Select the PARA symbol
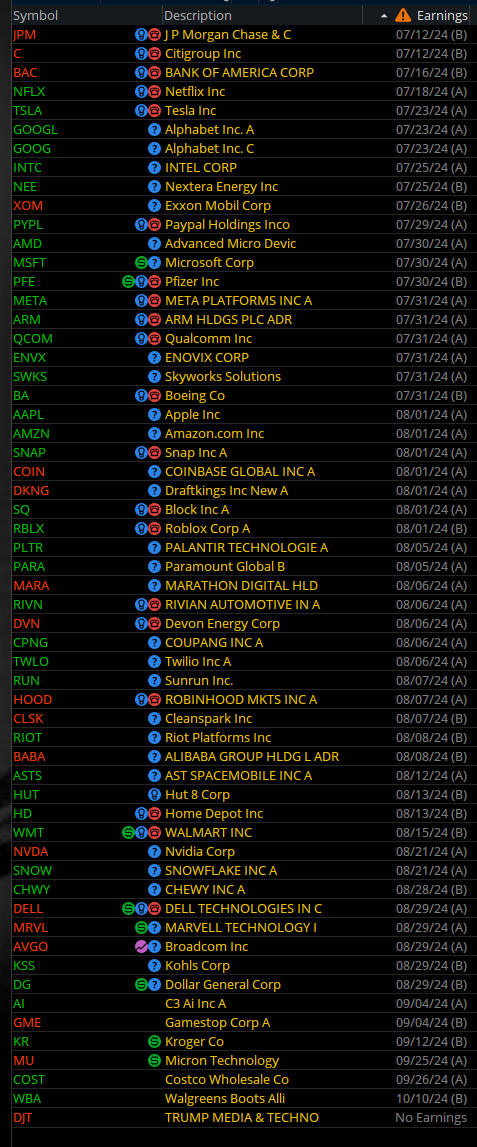The image size is (477, 1147). click(x=29, y=567)
